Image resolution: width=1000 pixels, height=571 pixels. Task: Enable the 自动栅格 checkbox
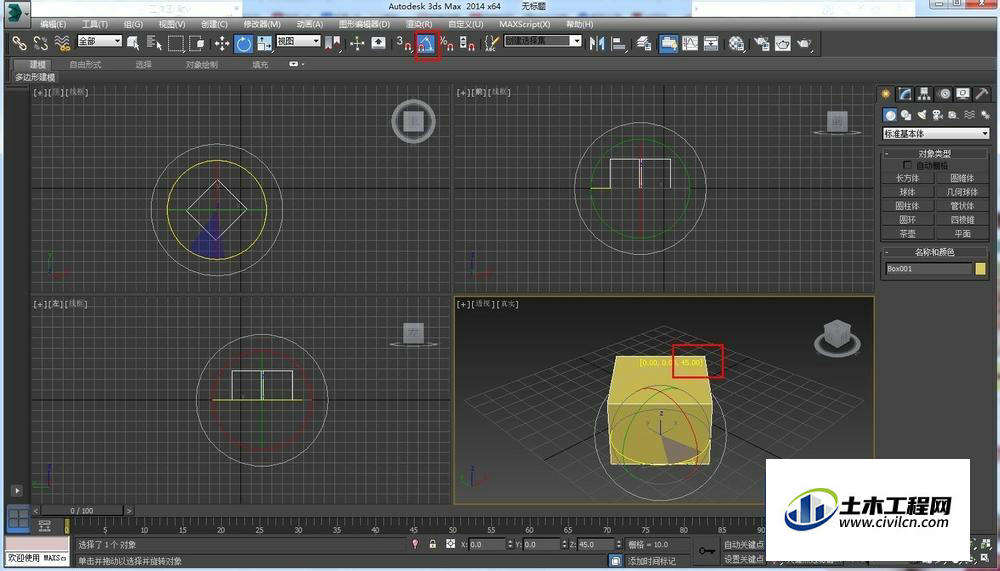[907, 165]
